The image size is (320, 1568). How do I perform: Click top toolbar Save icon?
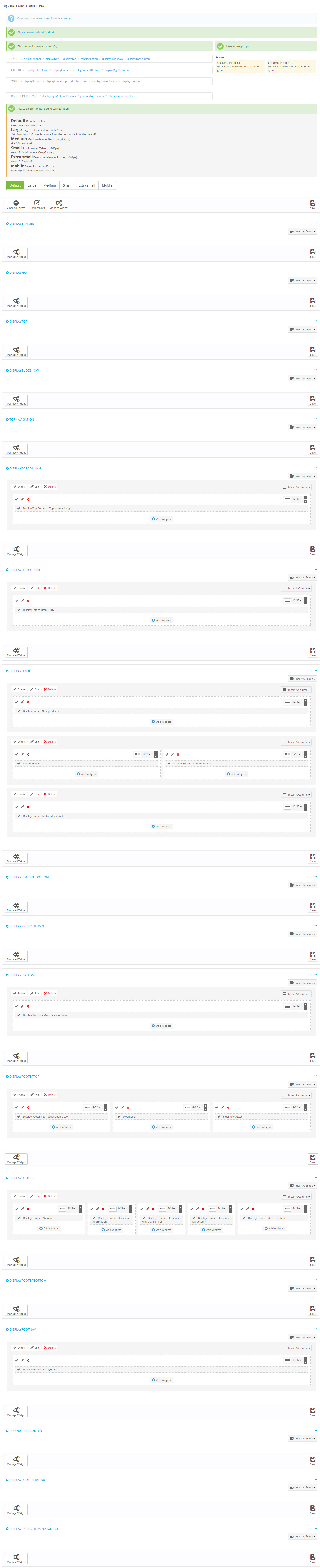(313, 204)
